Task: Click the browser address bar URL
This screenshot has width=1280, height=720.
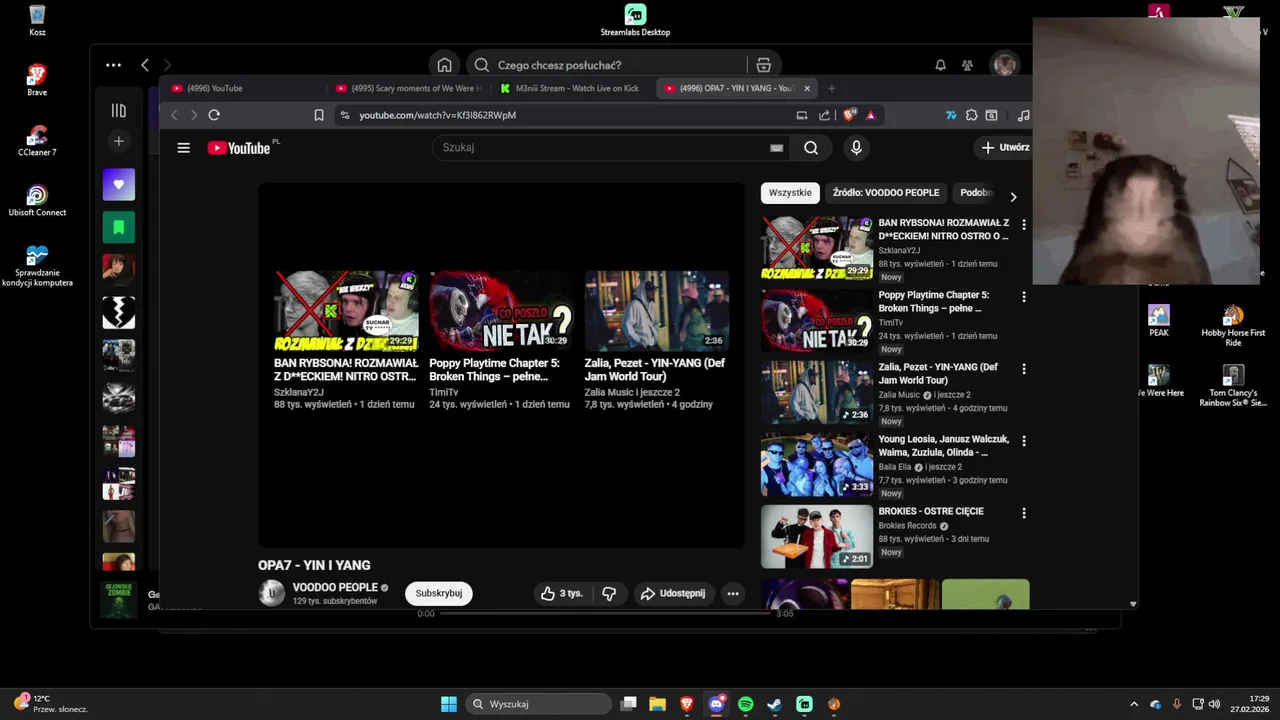Action: click(x=438, y=115)
